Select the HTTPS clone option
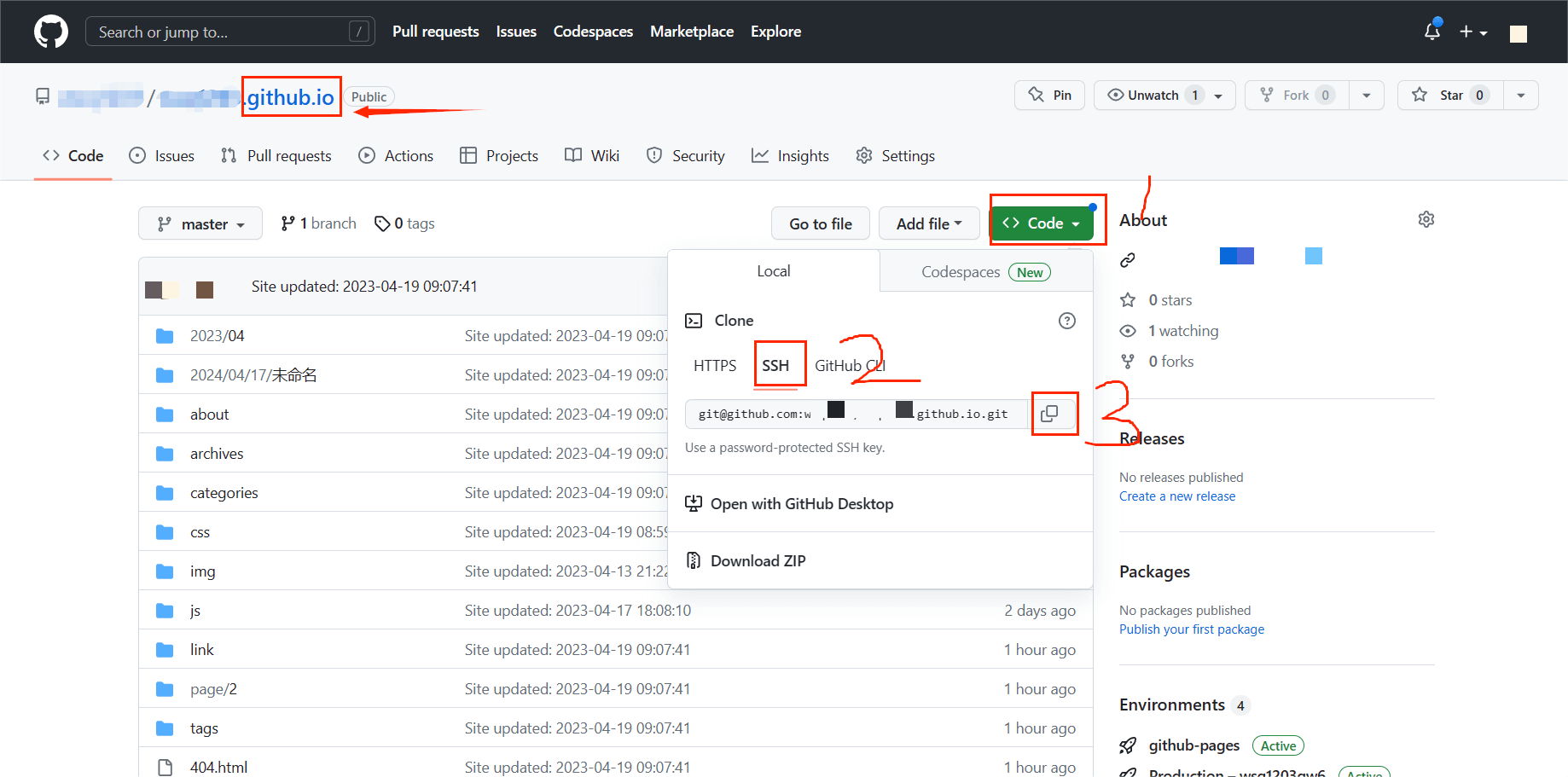The height and width of the screenshot is (777, 1568). [715, 365]
